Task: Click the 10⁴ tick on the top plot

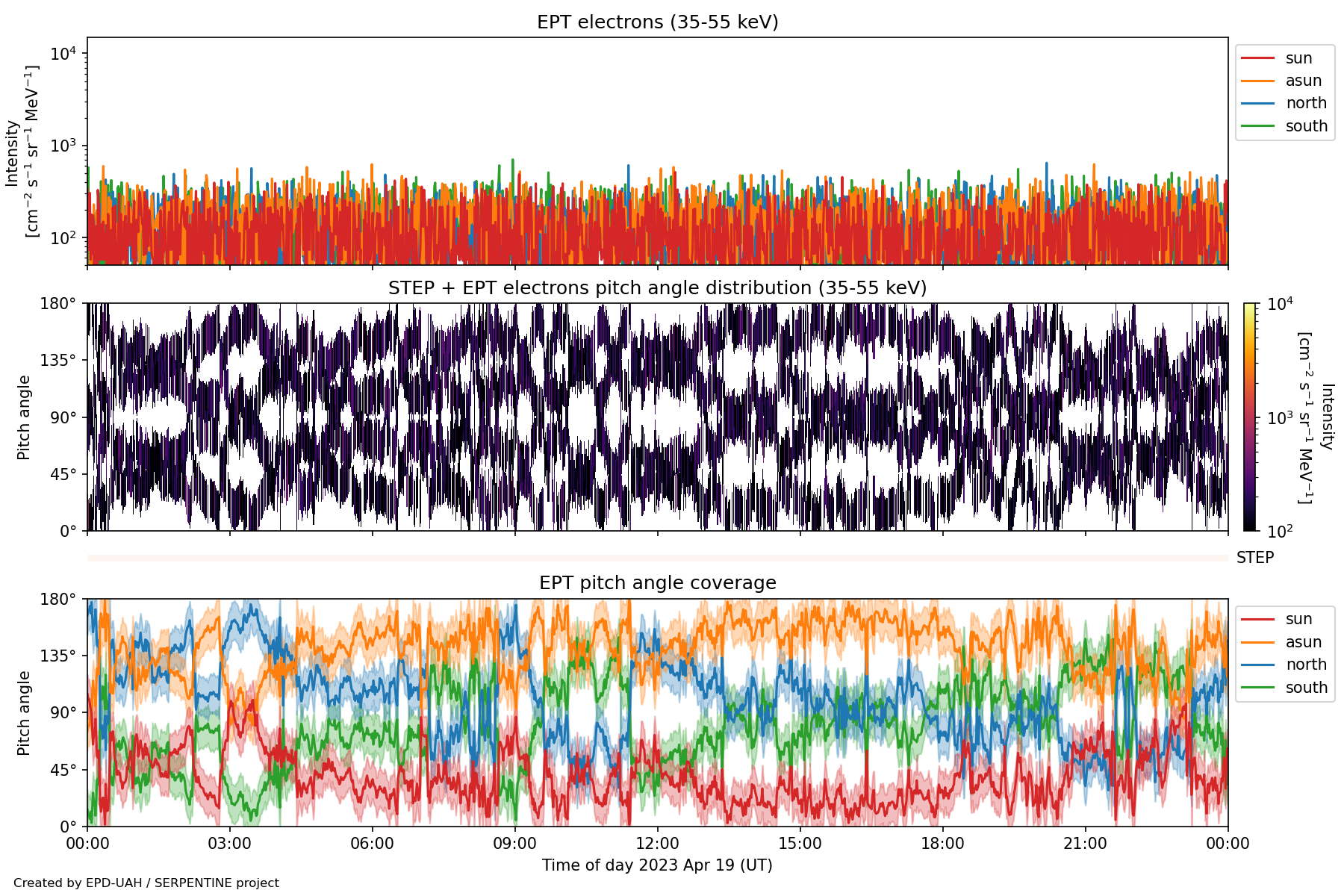Action: [x=63, y=54]
